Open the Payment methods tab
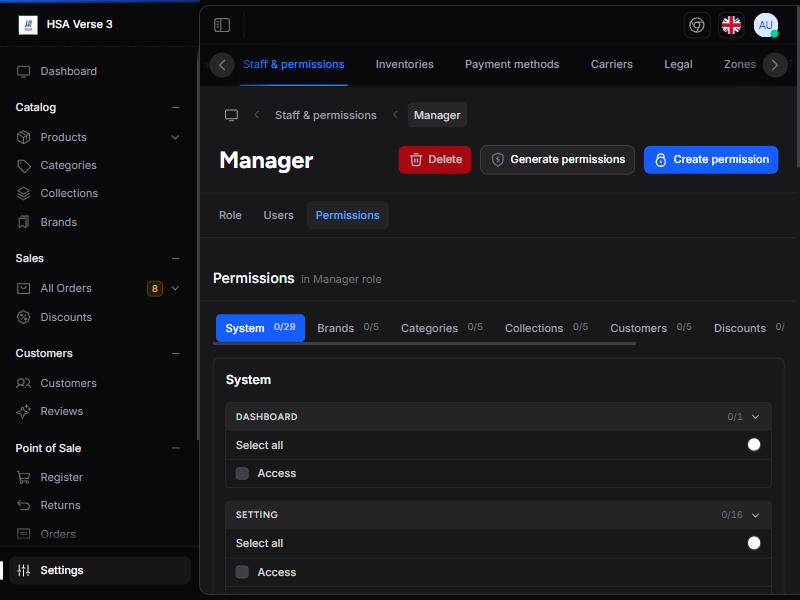 click(512, 64)
